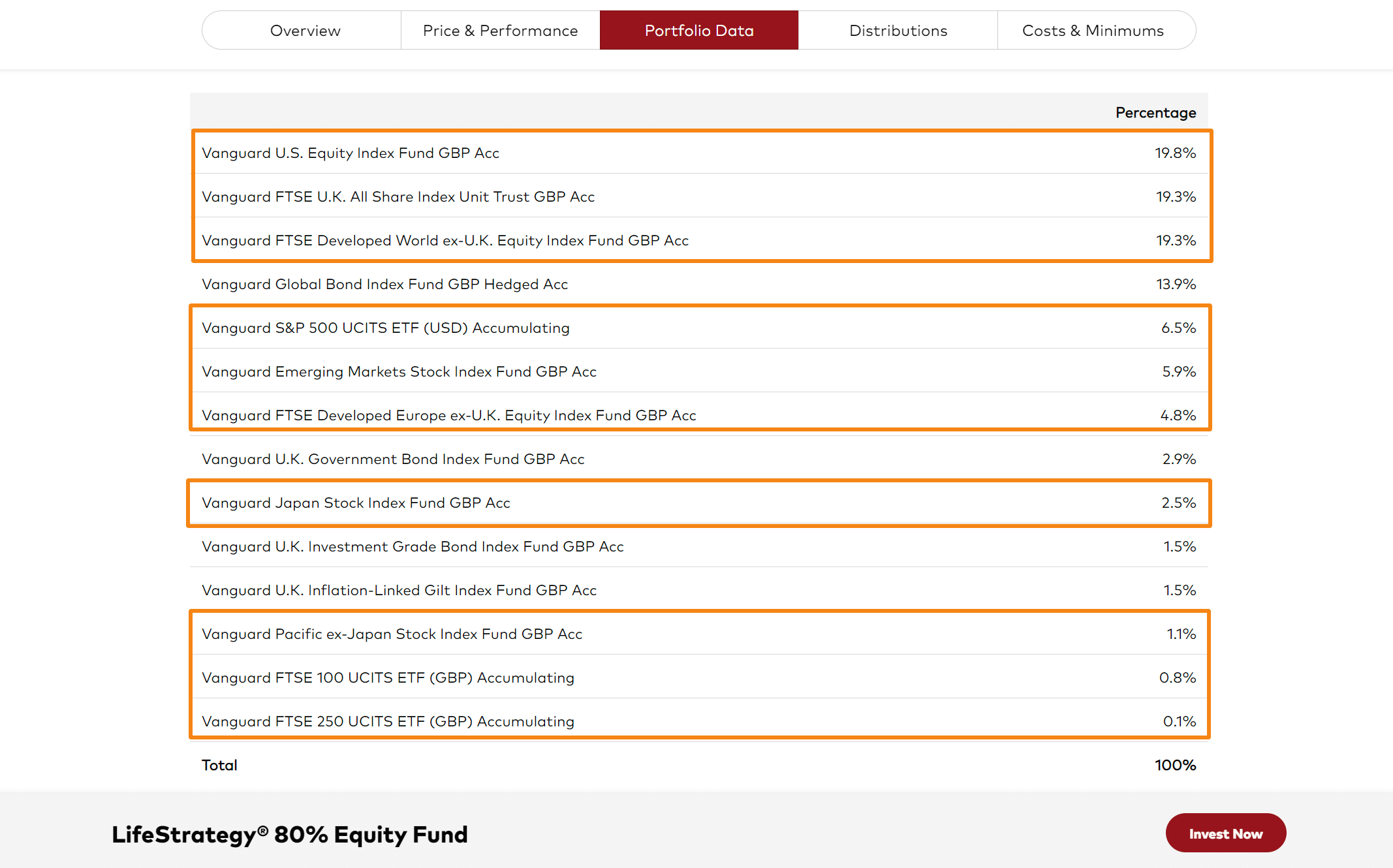1393x868 pixels.
Task: Select the Portfolio Data tab
Action: pyautogui.click(x=699, y=30)
